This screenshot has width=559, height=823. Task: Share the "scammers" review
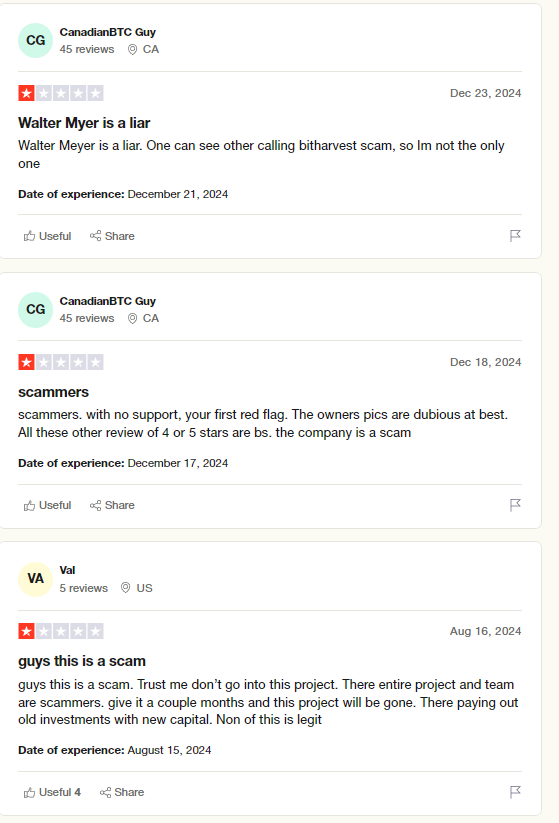pyautogui.click(x=112, y=505)
